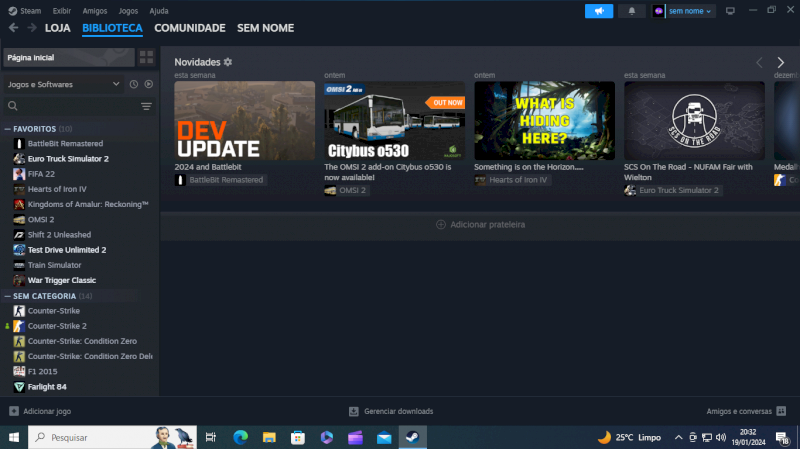
Task: Open the DEV UPDATE news thumbnail
Action: tap(244, 120)
